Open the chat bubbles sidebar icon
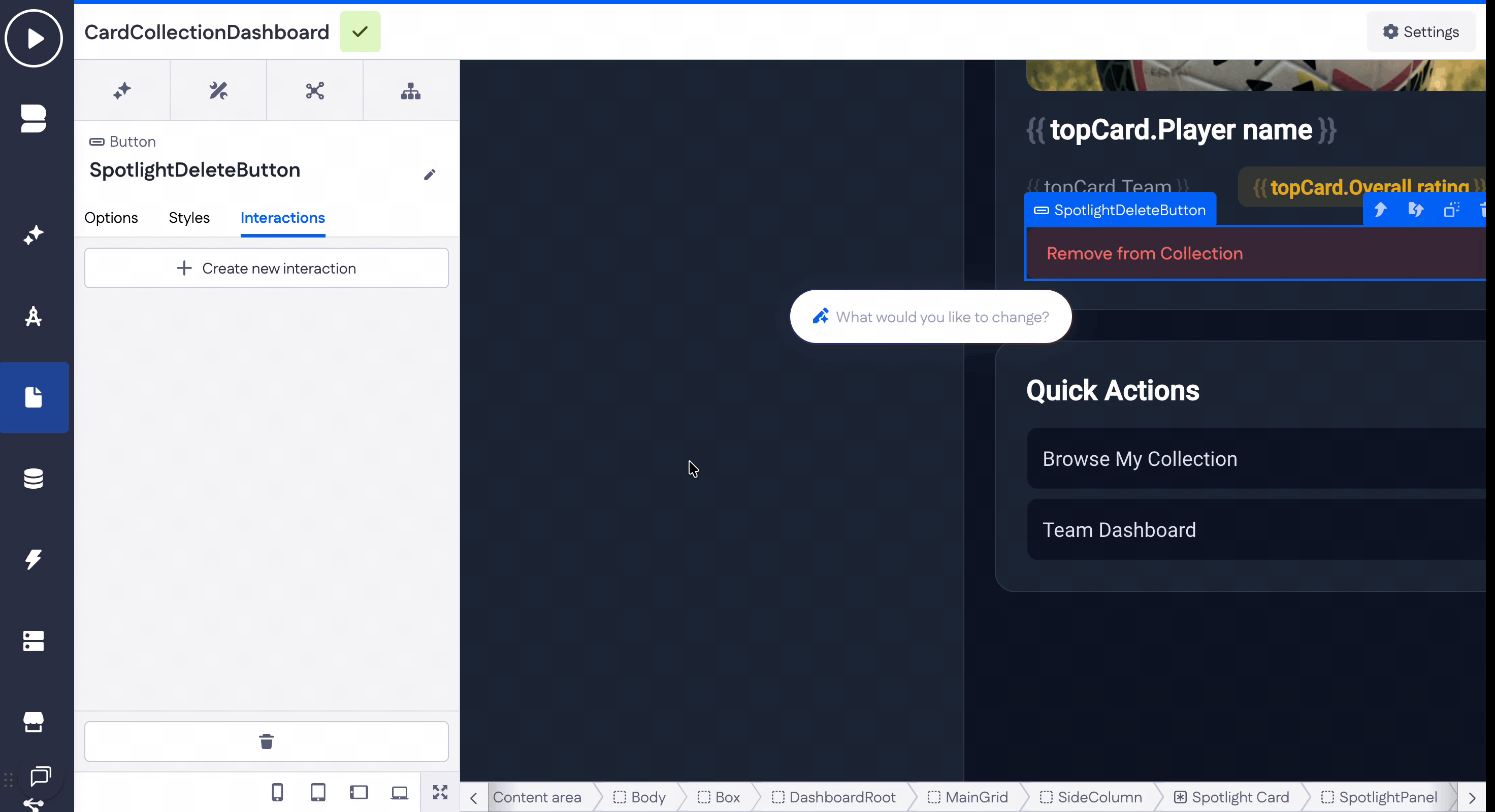This screenshot has width=1495, height=812. tap(41, 776)
